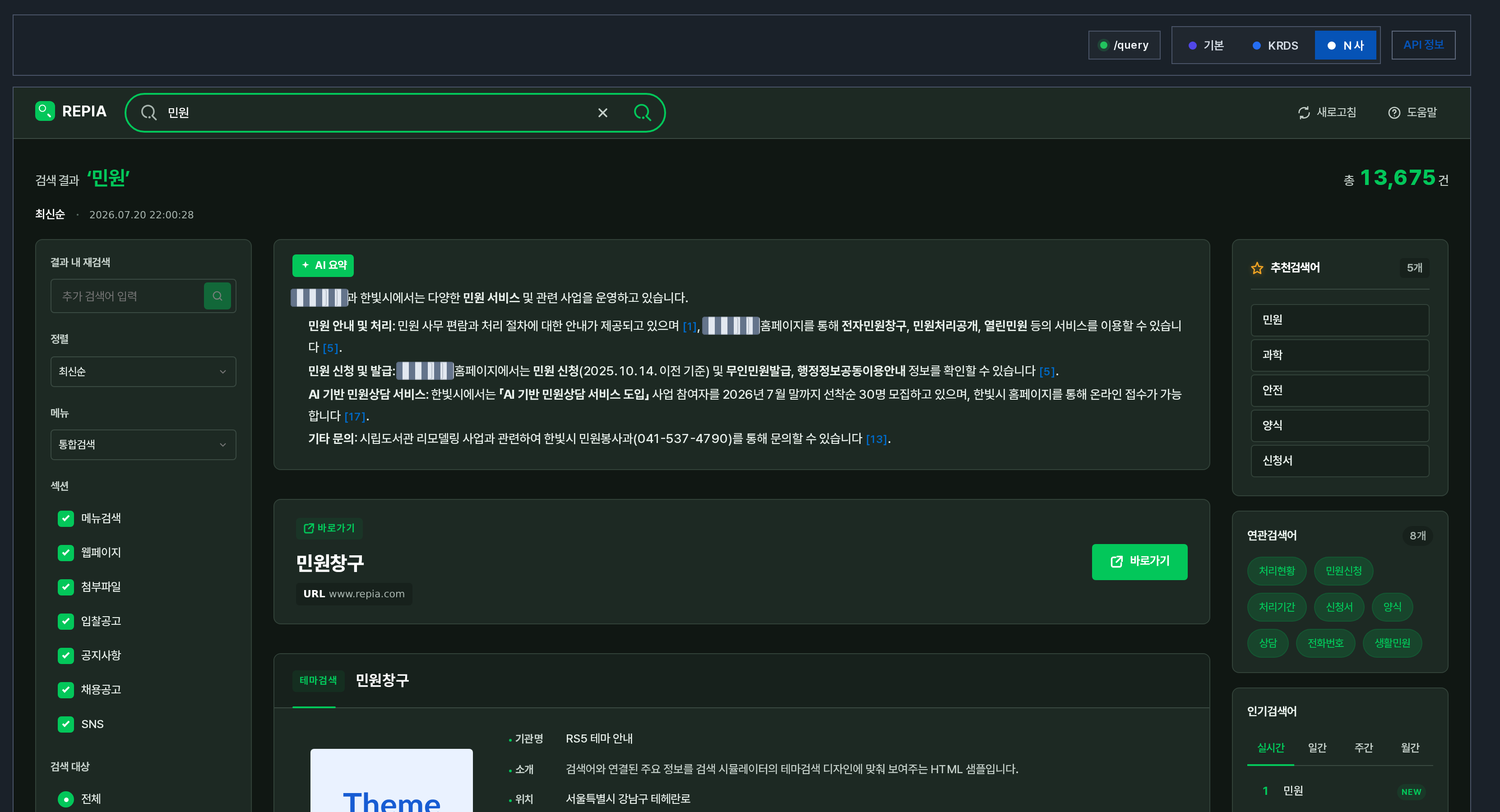Select the 테마검색 tab label

(x=318, y=680)
